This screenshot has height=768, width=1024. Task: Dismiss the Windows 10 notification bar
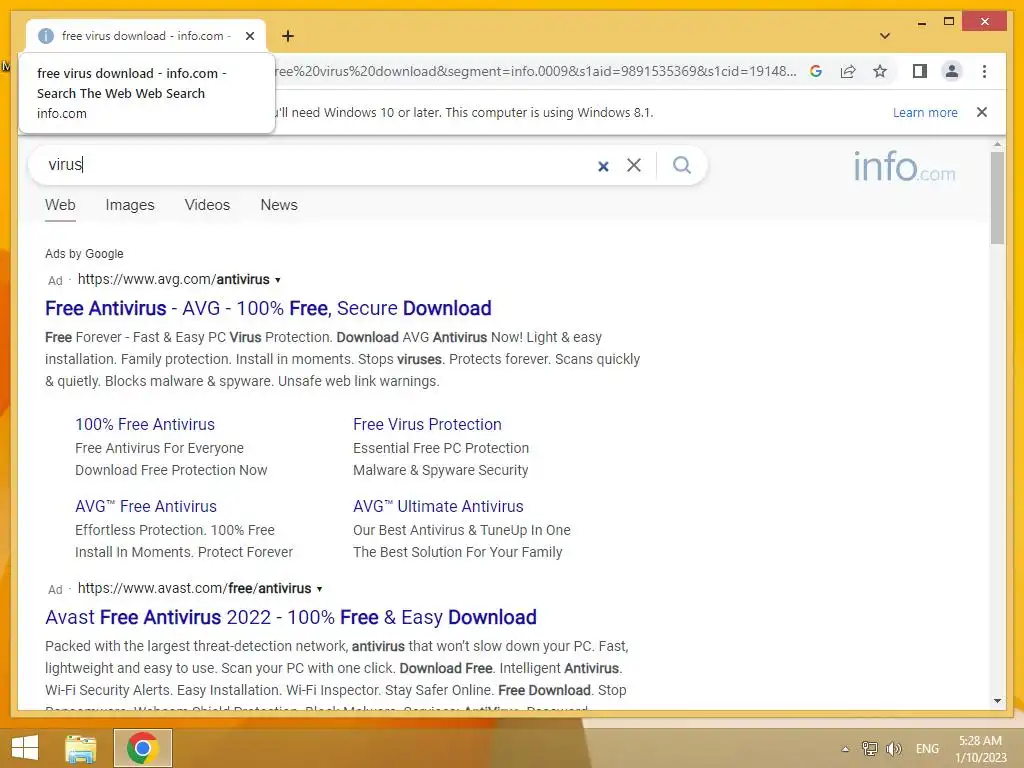click(x=982, y=112)
